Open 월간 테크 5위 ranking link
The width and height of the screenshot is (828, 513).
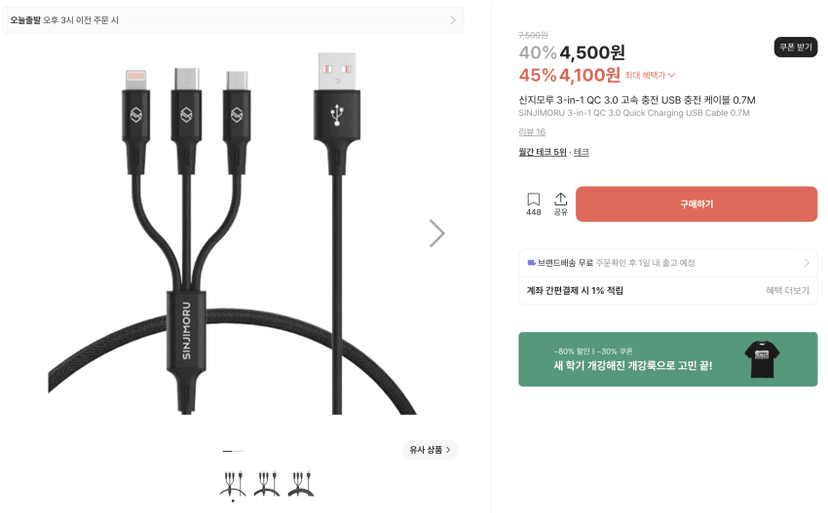[x=542, y=152]
